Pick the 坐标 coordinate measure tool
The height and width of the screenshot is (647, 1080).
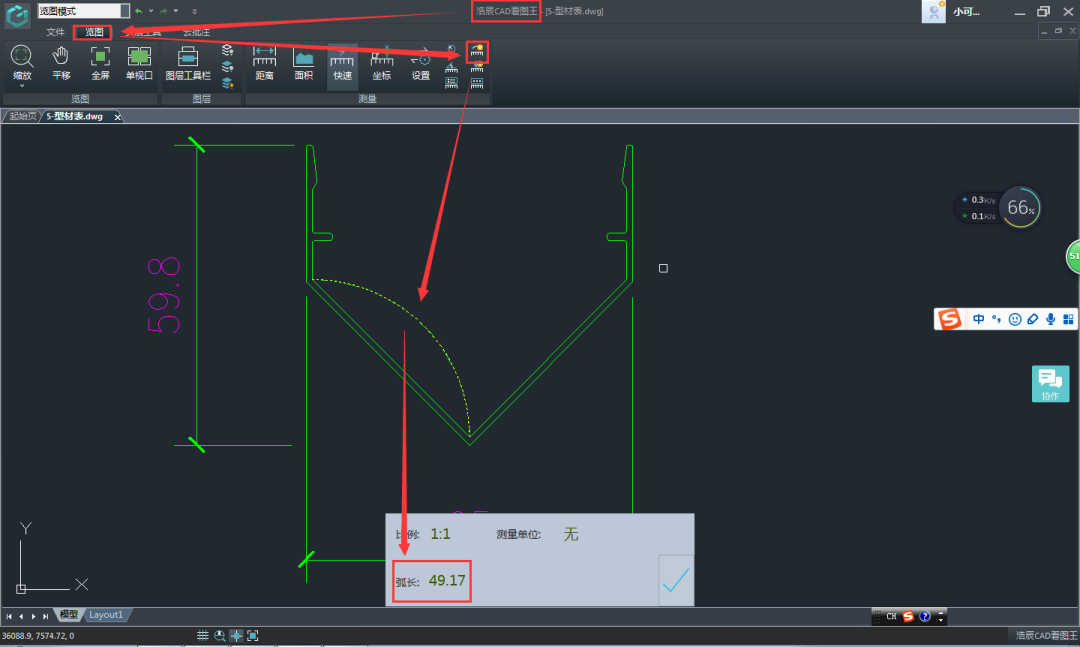pos(382,62)
